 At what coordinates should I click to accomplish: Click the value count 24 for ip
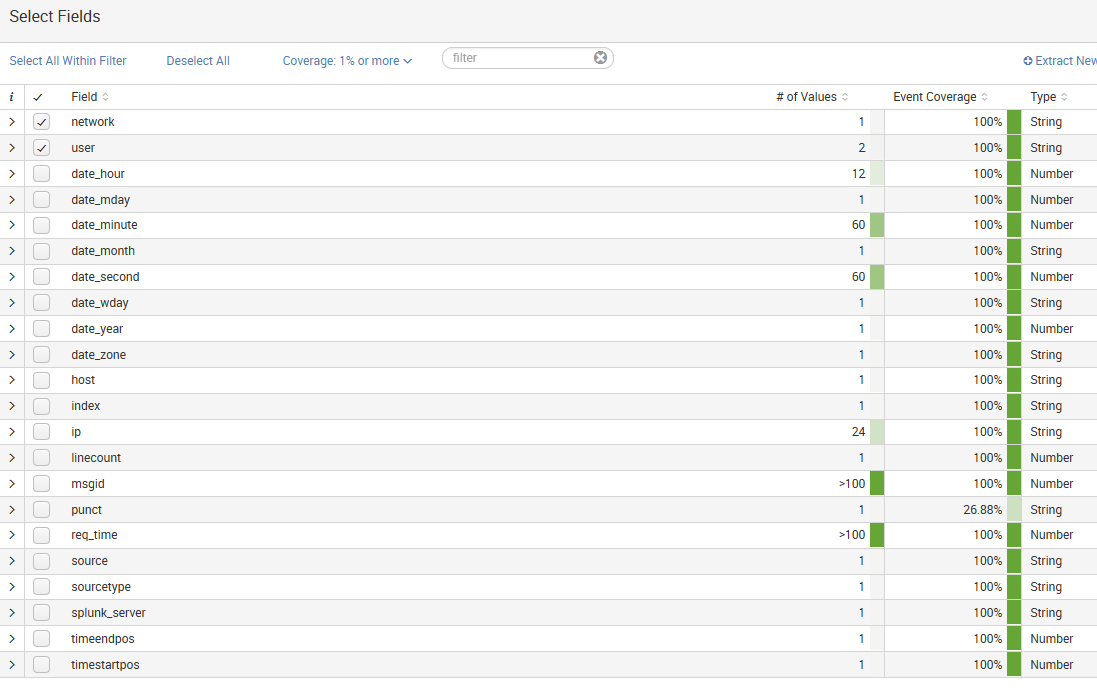tap(858, 432)
